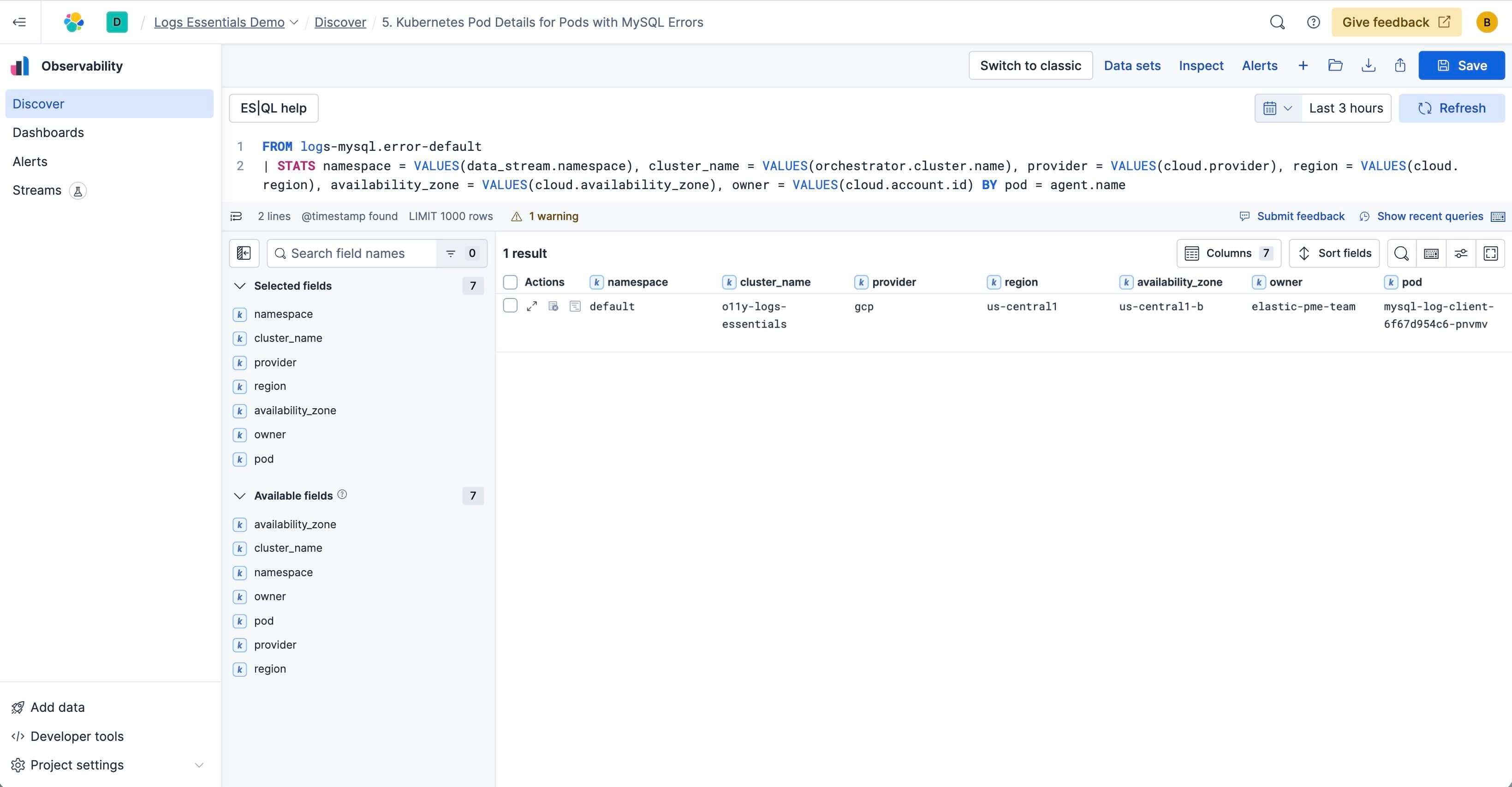Collapse the navigation sidebar with back arrow
Viewport: 1512px width, 787px height.
click(x=19, y=22)
